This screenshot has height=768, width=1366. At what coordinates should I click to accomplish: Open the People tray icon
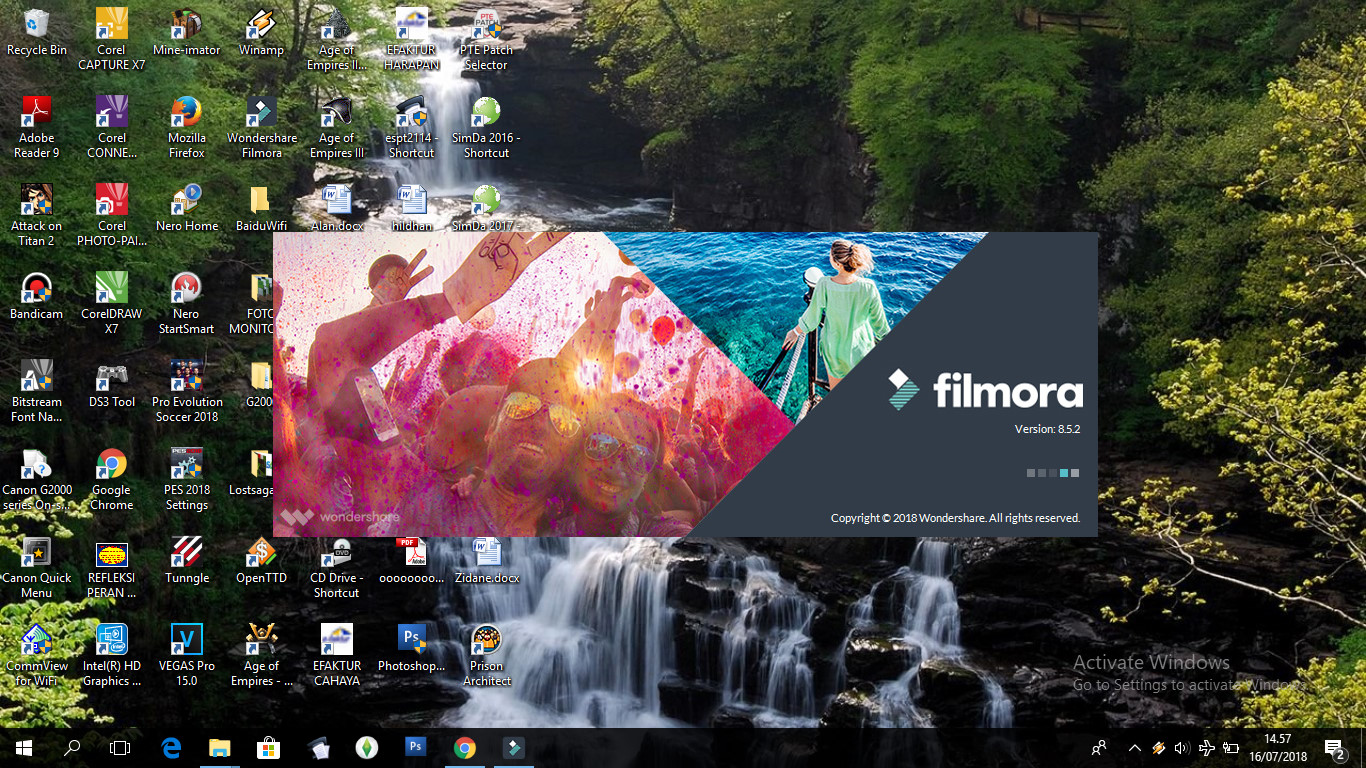[1099, 748]
